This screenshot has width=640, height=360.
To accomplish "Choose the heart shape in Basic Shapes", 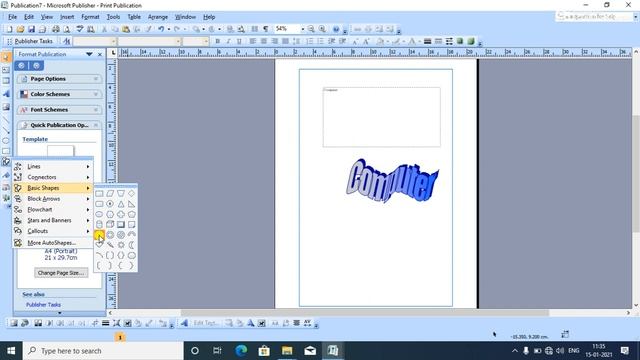I will coord(99,245).
